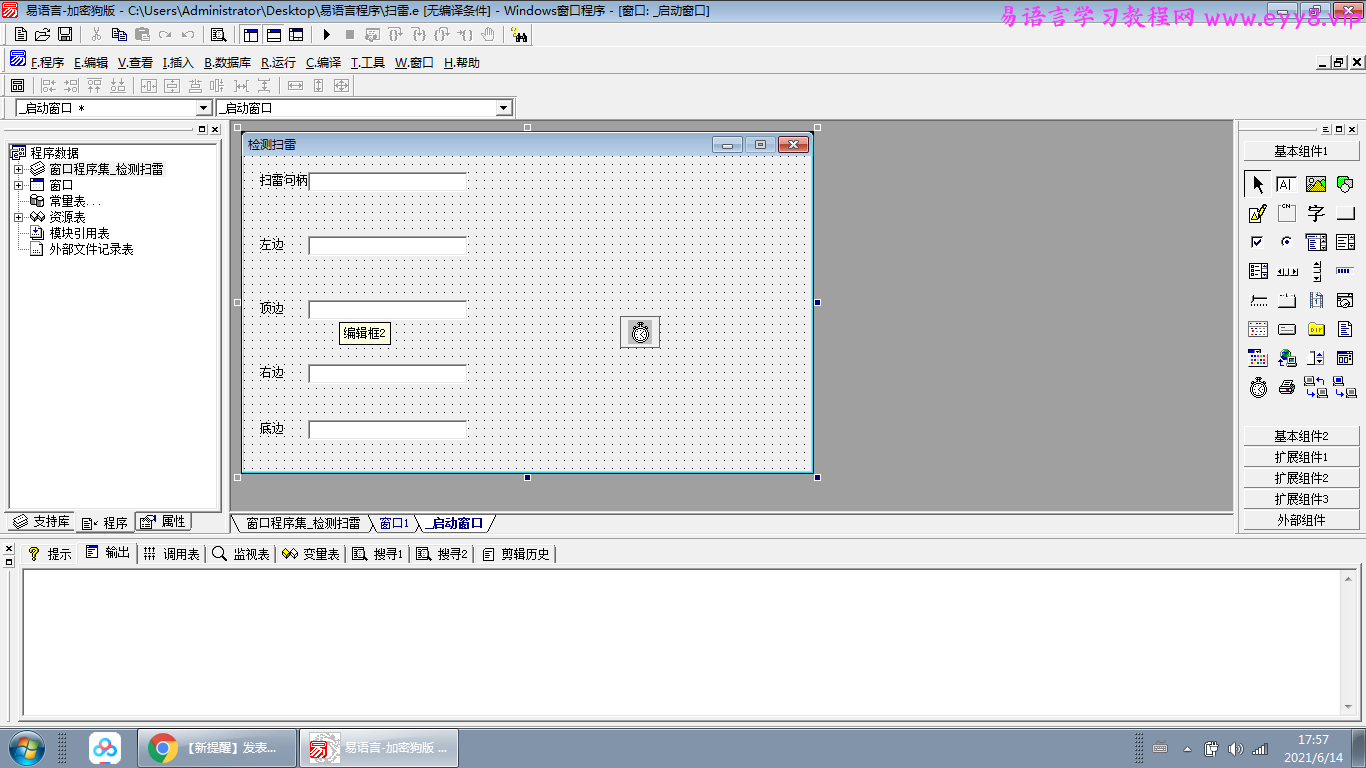Switch to the 剪辑历史 bottom tab
The width and height of the screenshot is (1366, 768).
[516, 553]
